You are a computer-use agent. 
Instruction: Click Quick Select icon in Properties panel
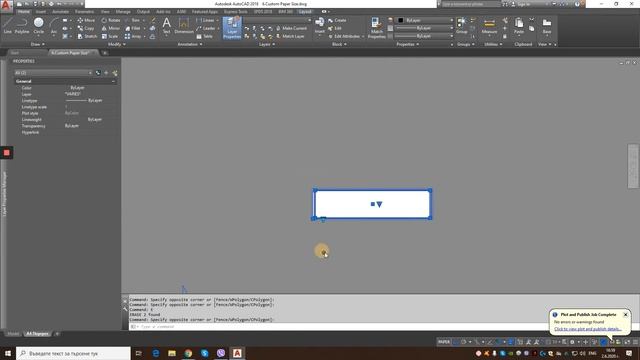click(x=115, y=73)
